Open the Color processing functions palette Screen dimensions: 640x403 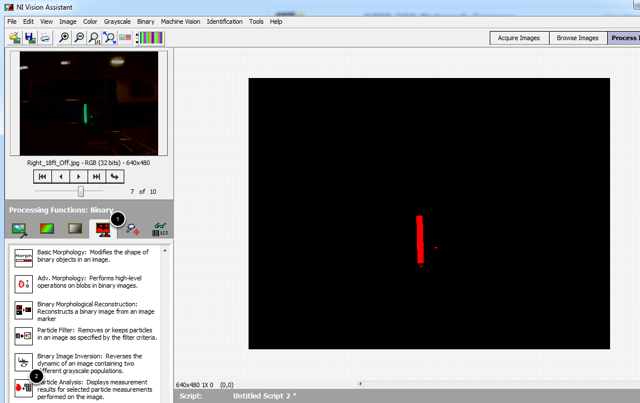tap(47, 229)
